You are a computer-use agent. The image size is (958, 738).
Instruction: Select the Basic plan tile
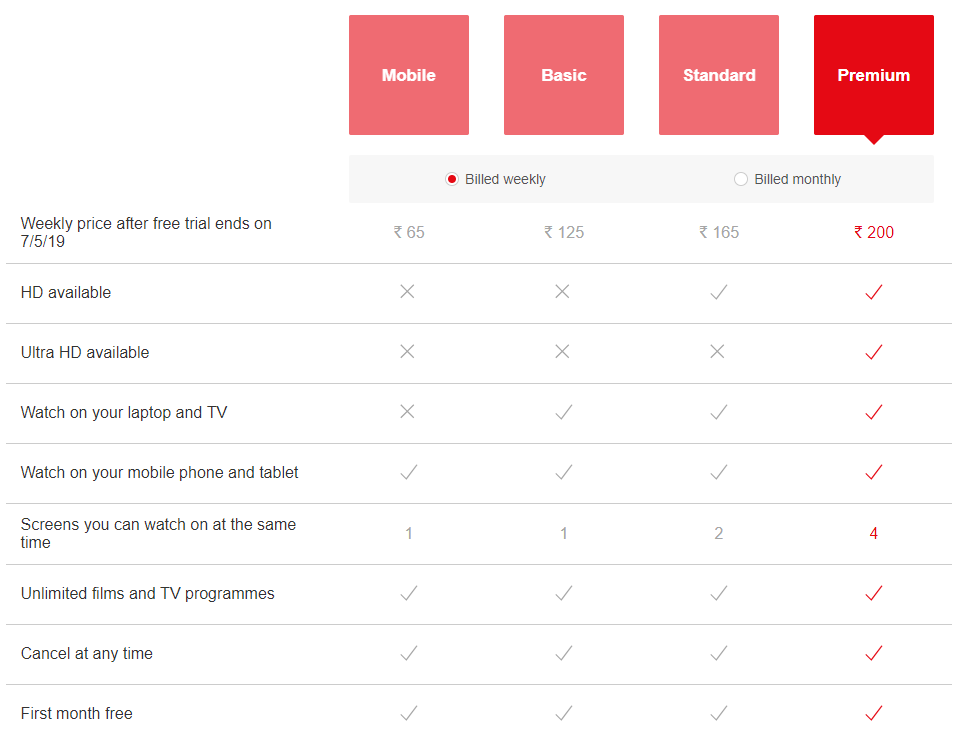(564, 75)
